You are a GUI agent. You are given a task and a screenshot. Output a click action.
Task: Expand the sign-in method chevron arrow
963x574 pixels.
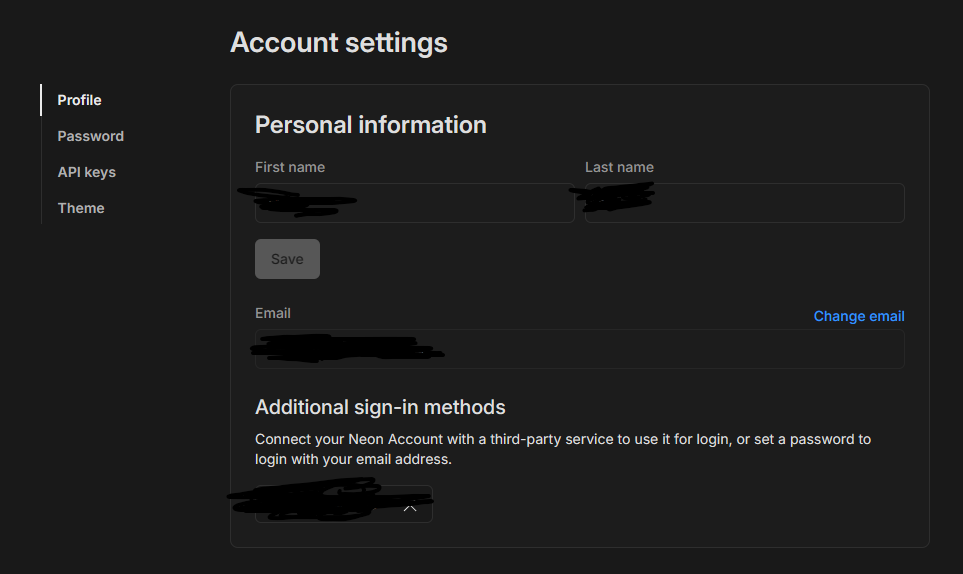pos(409,507)
